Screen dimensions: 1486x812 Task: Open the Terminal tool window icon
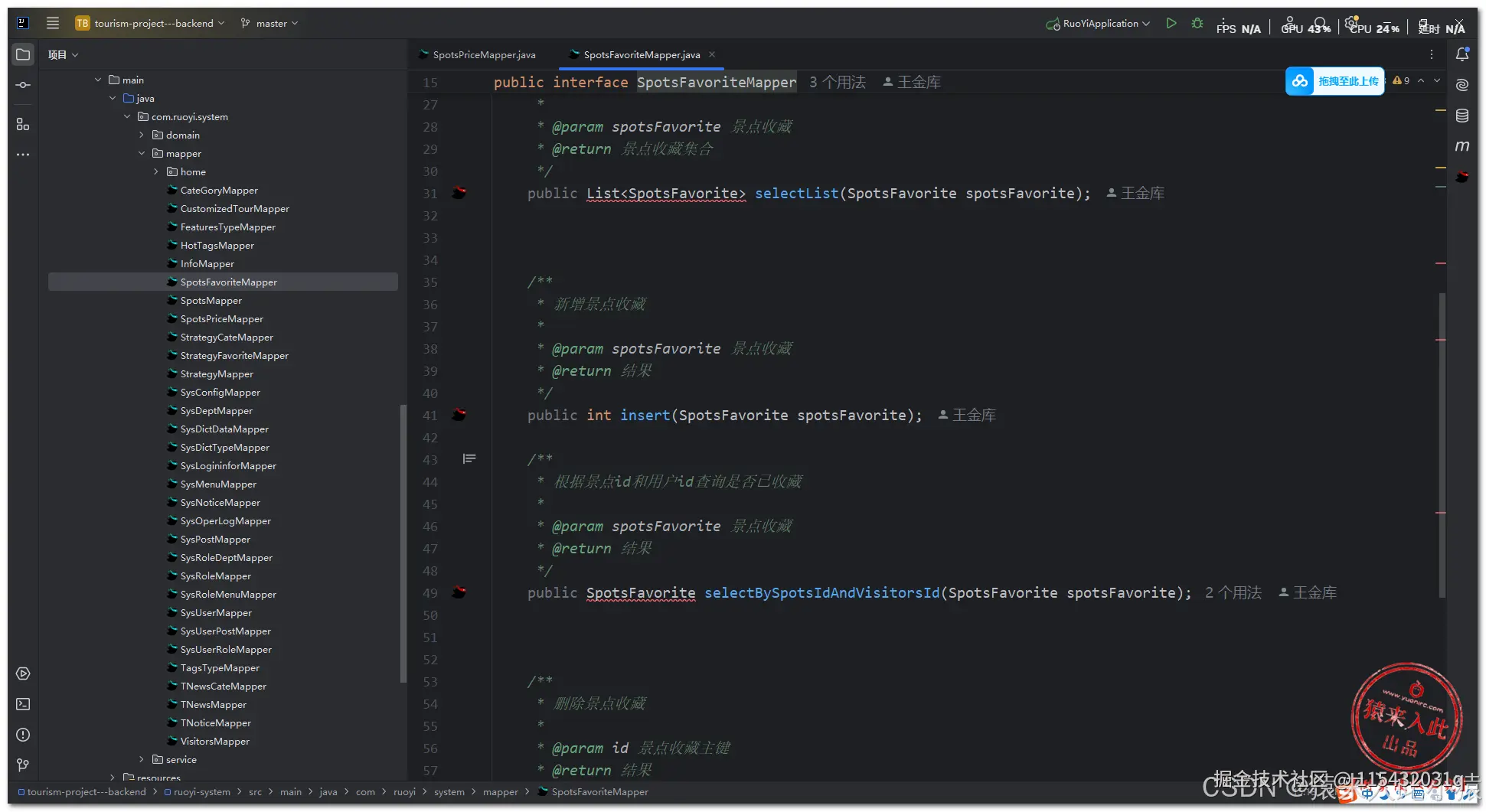[23, 704]
